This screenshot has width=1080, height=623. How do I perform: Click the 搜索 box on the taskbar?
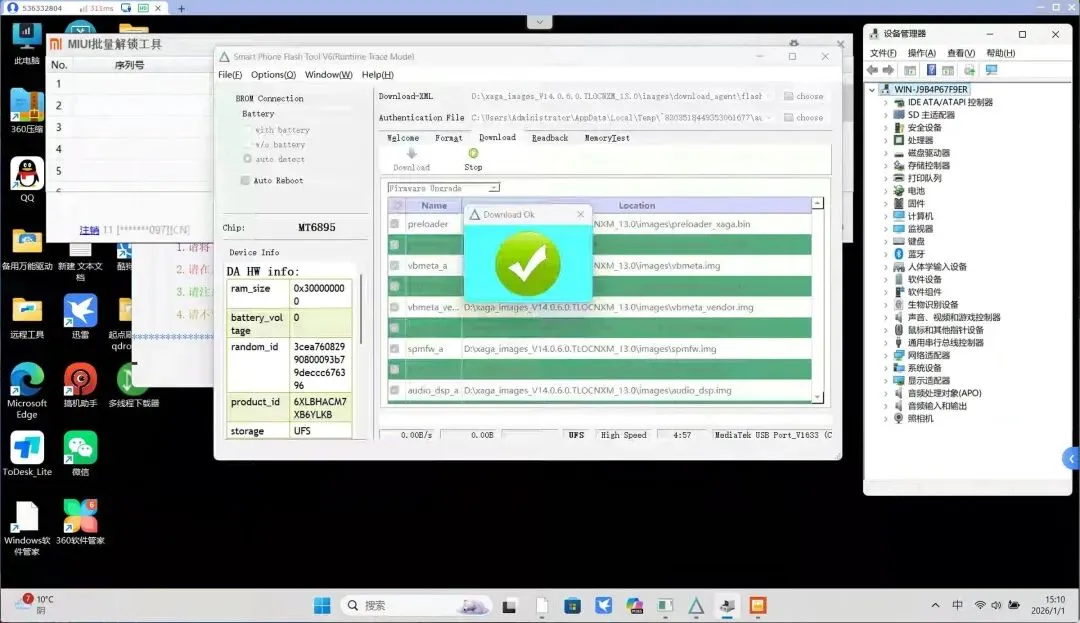click(x=415, y=606)
